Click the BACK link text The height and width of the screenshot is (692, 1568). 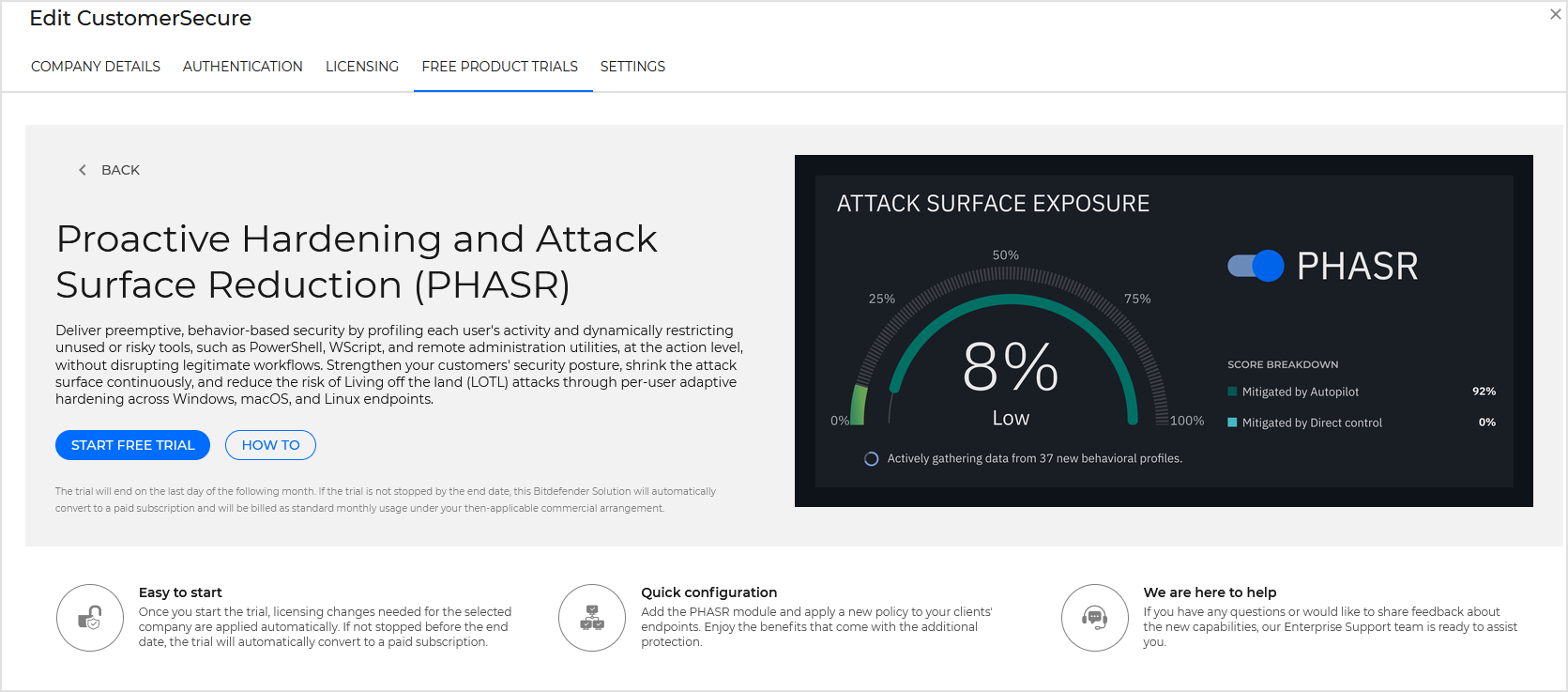point(120,170)
